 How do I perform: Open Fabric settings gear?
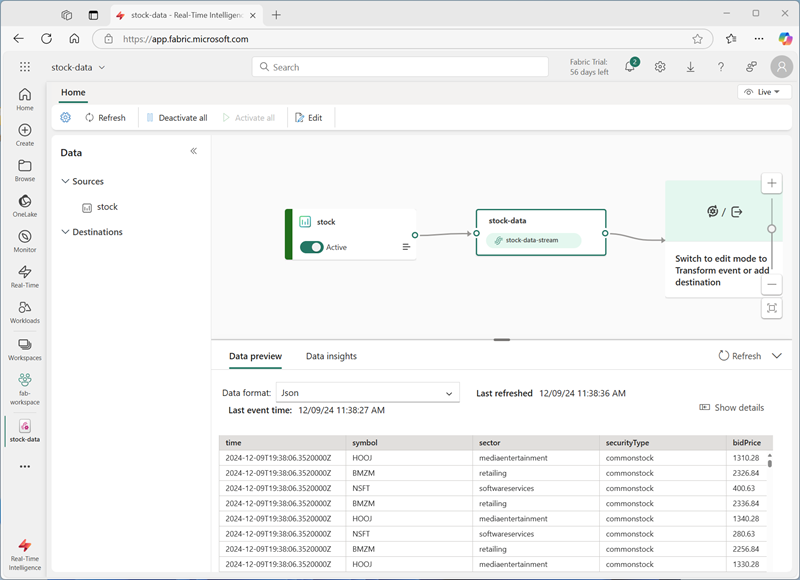point(660,67)
